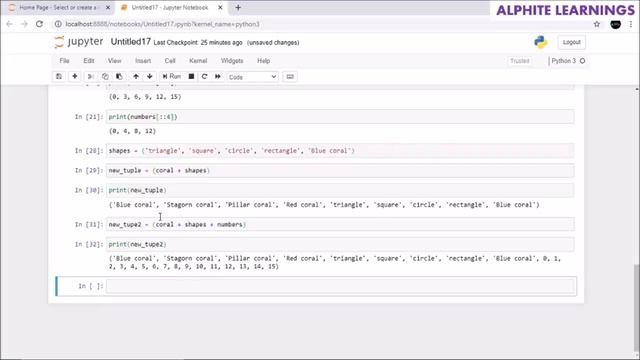Select cell new_tuple = (coral + shapes)

pos(340,170)
